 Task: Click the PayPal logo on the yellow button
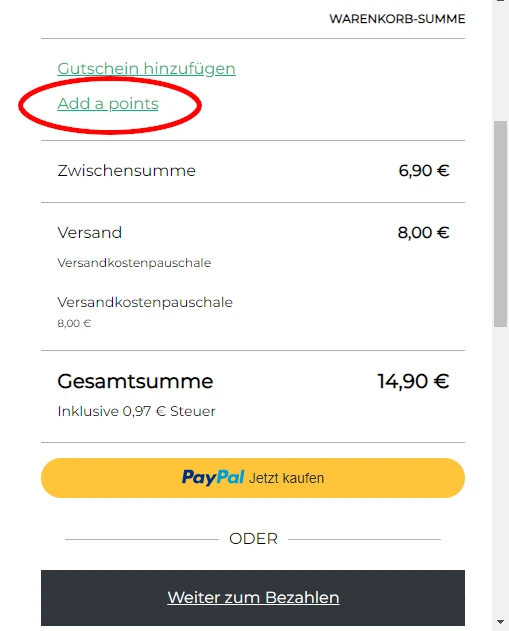[212, 478]
